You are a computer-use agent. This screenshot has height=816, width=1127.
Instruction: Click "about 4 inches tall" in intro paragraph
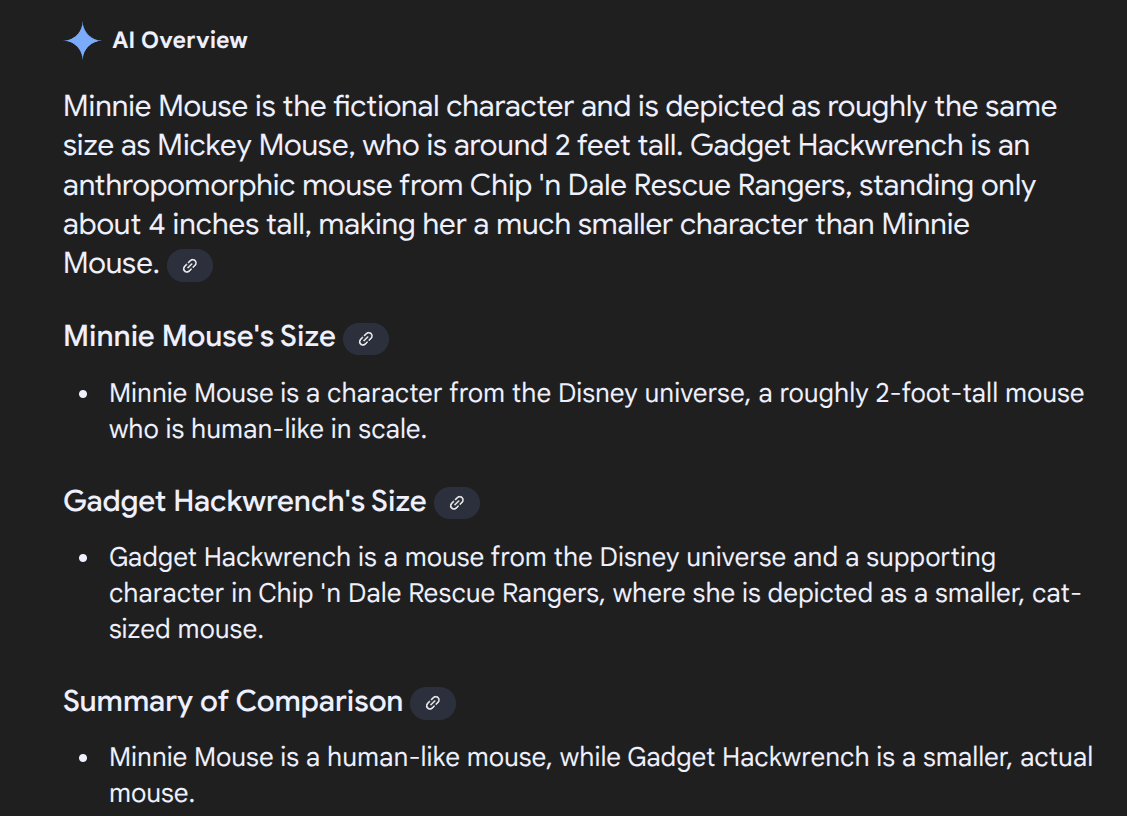(x=186, y=224)
